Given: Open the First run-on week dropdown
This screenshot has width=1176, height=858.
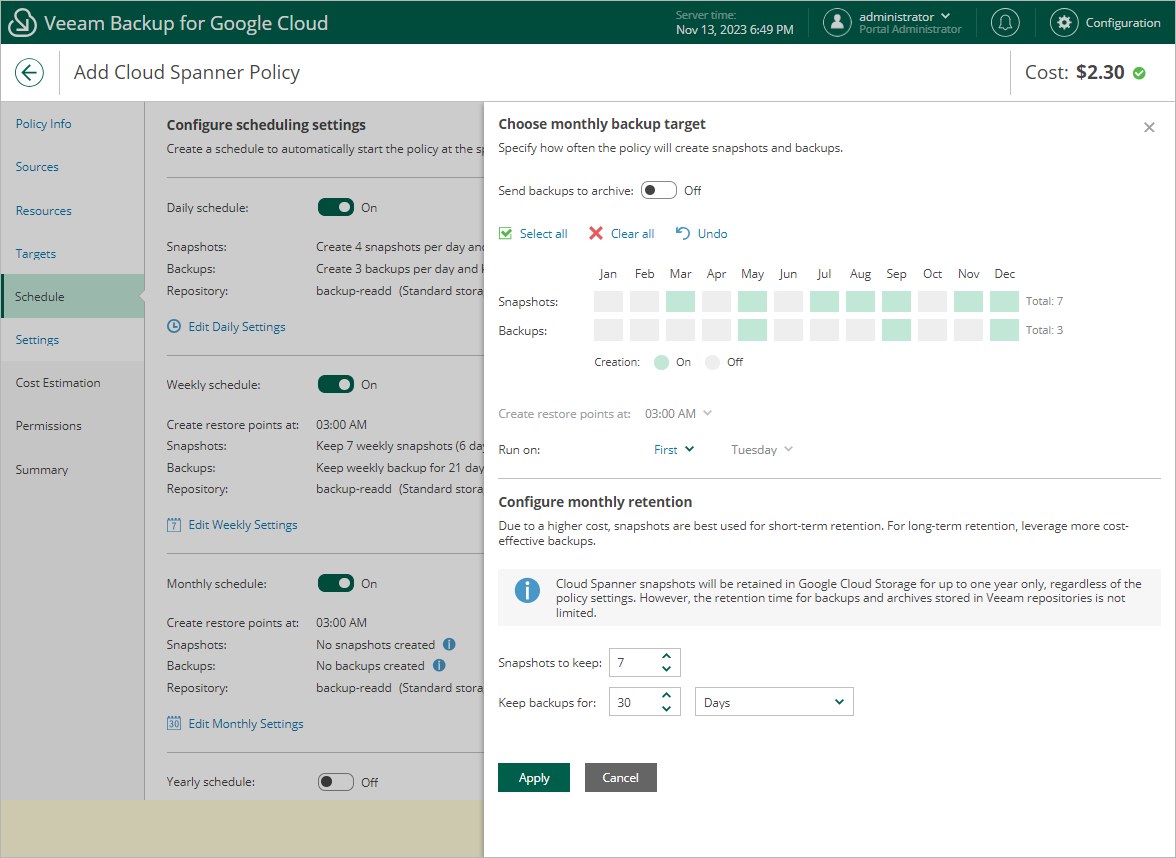Looking at the screenshot, I should 674,449.
